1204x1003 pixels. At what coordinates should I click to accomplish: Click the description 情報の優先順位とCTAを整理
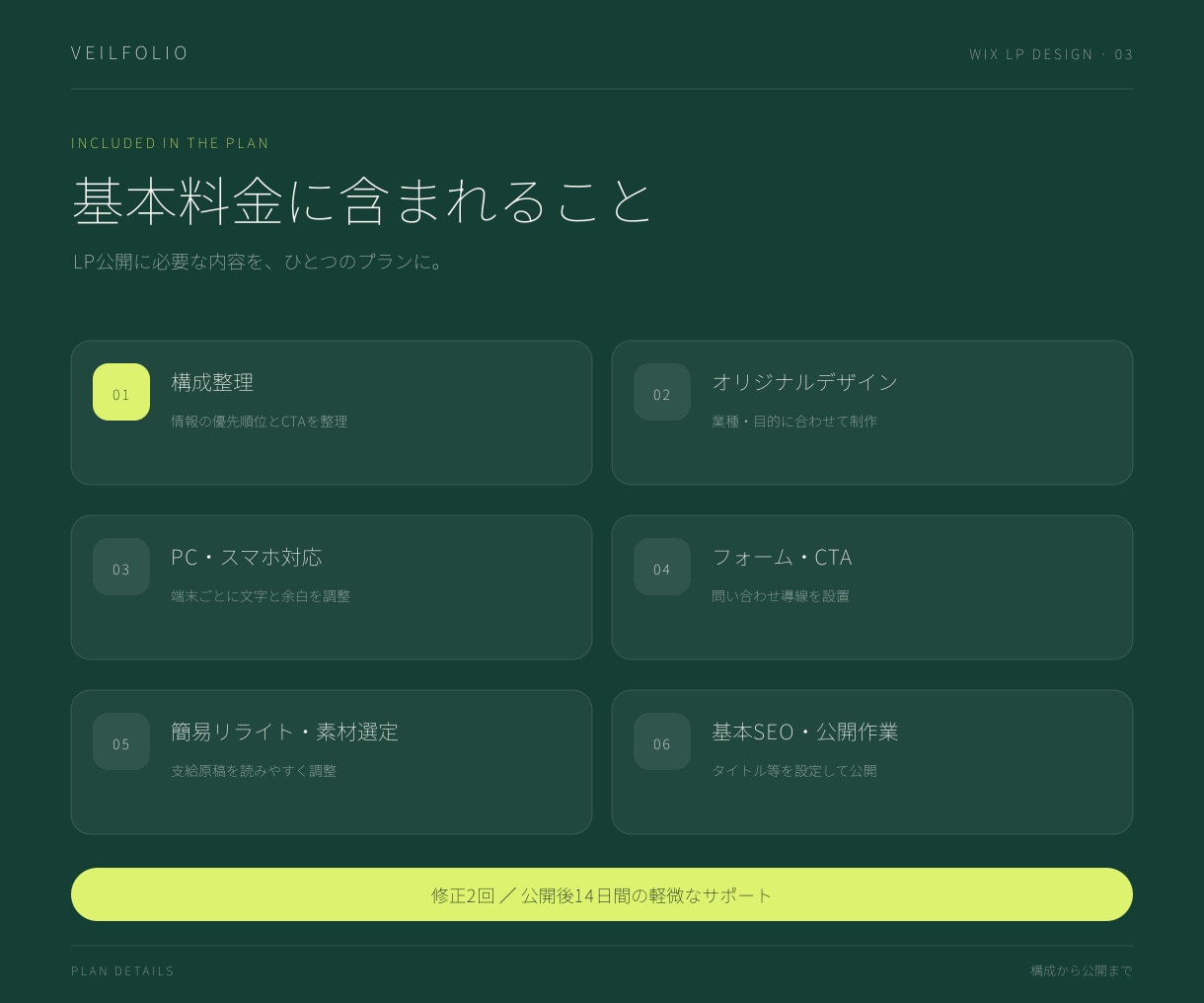[x=260, y=422]
